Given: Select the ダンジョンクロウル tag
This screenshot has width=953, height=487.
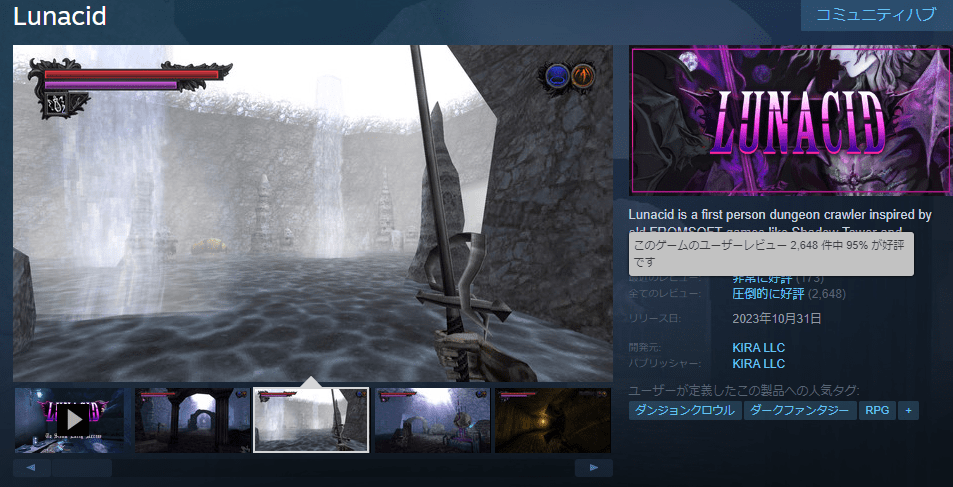Looking at the screenshot, I should coord(685,410).
